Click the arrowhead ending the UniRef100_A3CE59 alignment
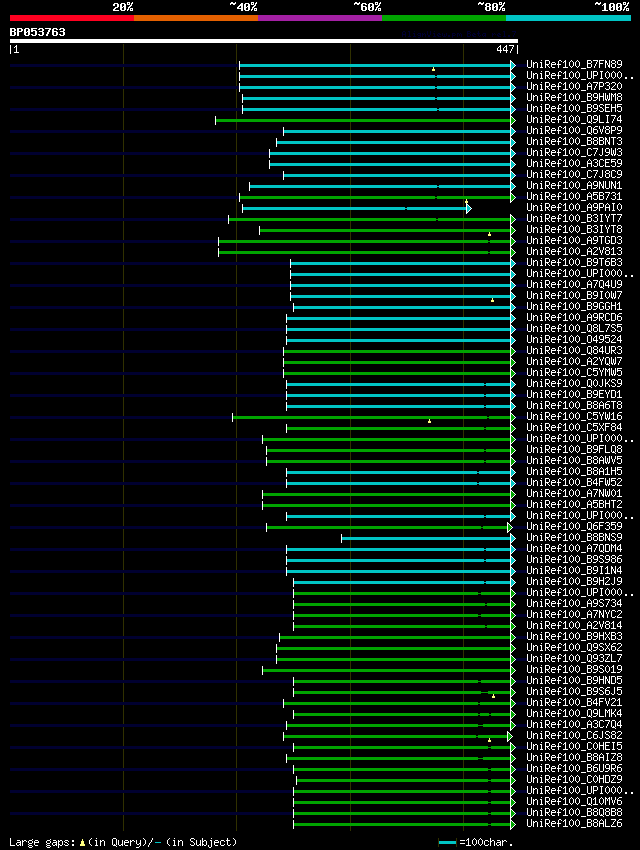640x850 pixels. 513,164
